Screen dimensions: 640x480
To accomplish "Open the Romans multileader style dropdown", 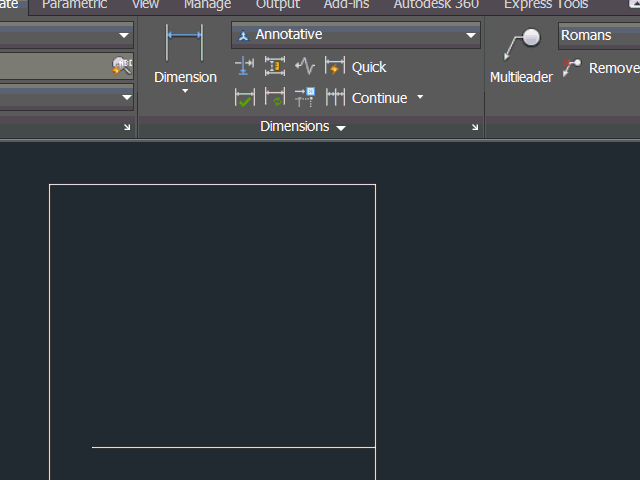I will tap(599, 36).
